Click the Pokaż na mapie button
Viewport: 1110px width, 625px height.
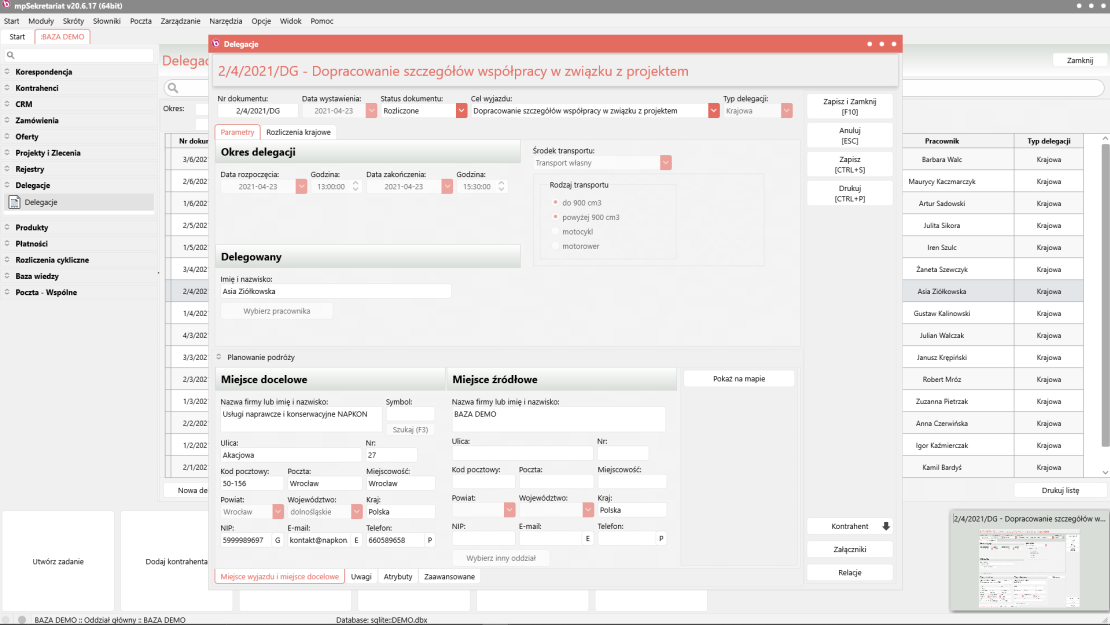(738, 379)
